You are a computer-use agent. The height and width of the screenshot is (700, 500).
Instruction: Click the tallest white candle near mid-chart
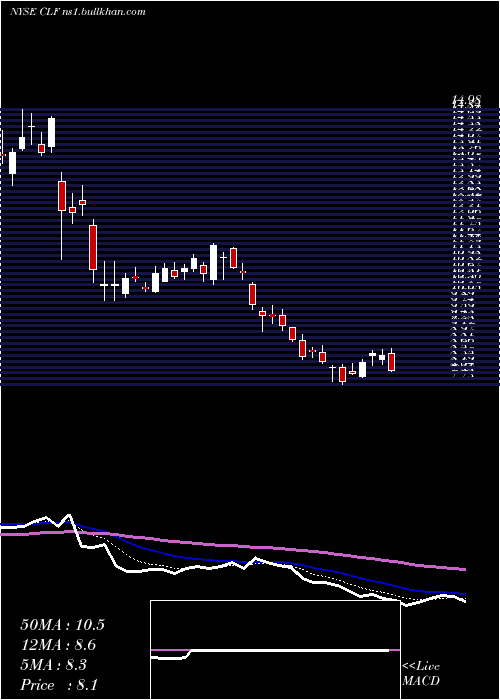[213, 262]
